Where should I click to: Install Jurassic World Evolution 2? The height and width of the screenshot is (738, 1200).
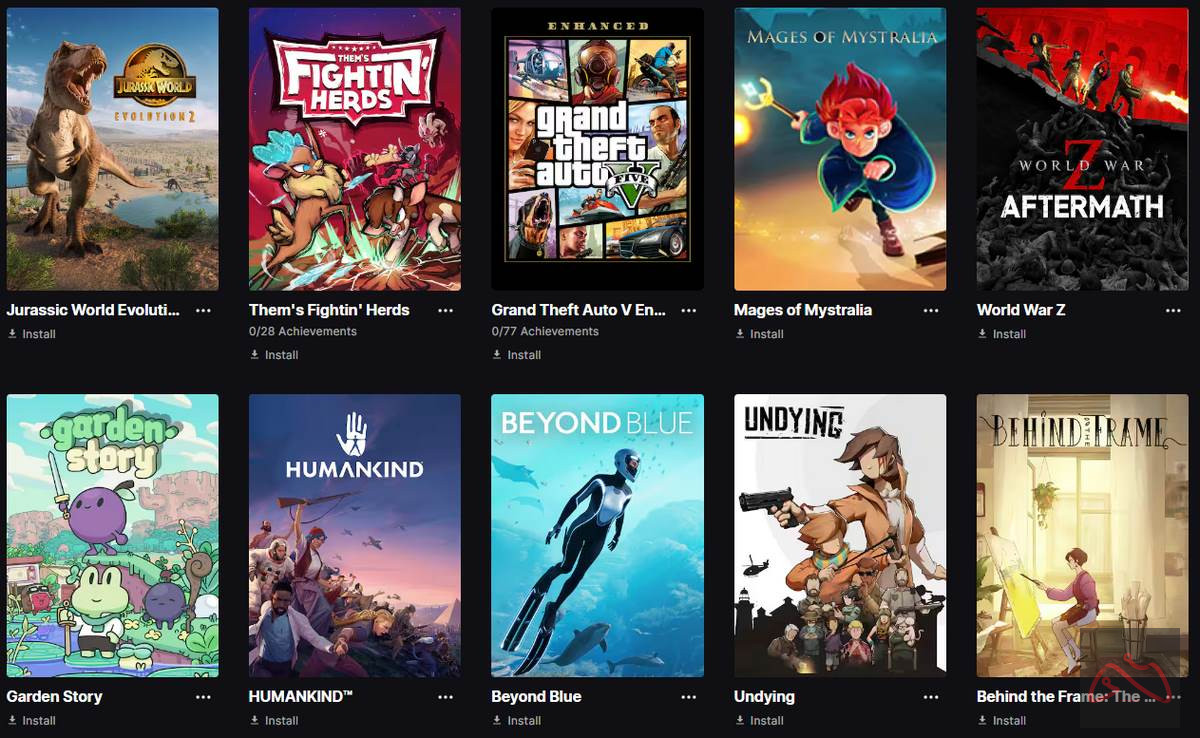pyautogui.click(x=32, y=334)
